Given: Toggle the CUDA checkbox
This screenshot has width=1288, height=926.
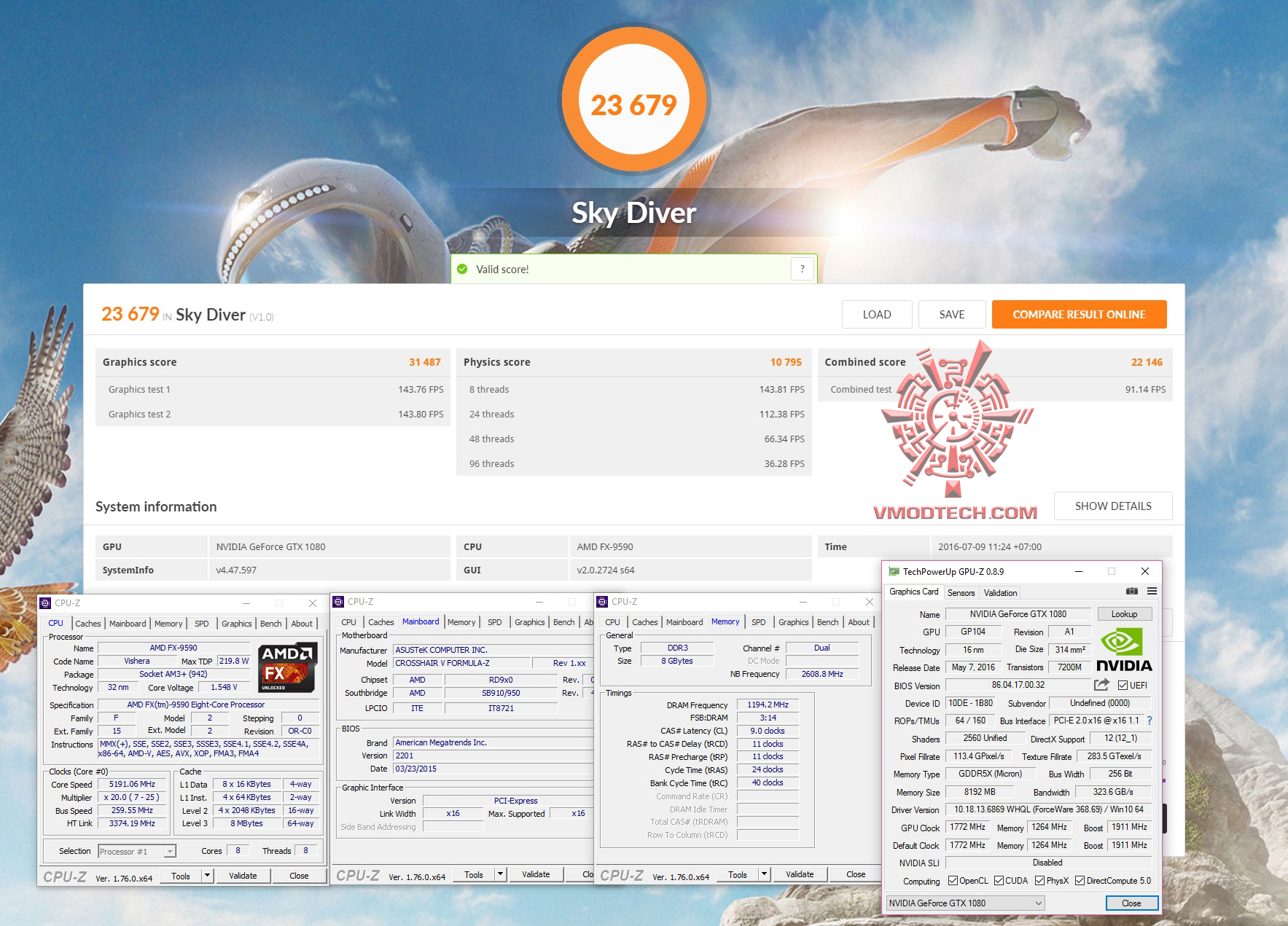Looking at the screenshot, I should [x=999, y=881].
